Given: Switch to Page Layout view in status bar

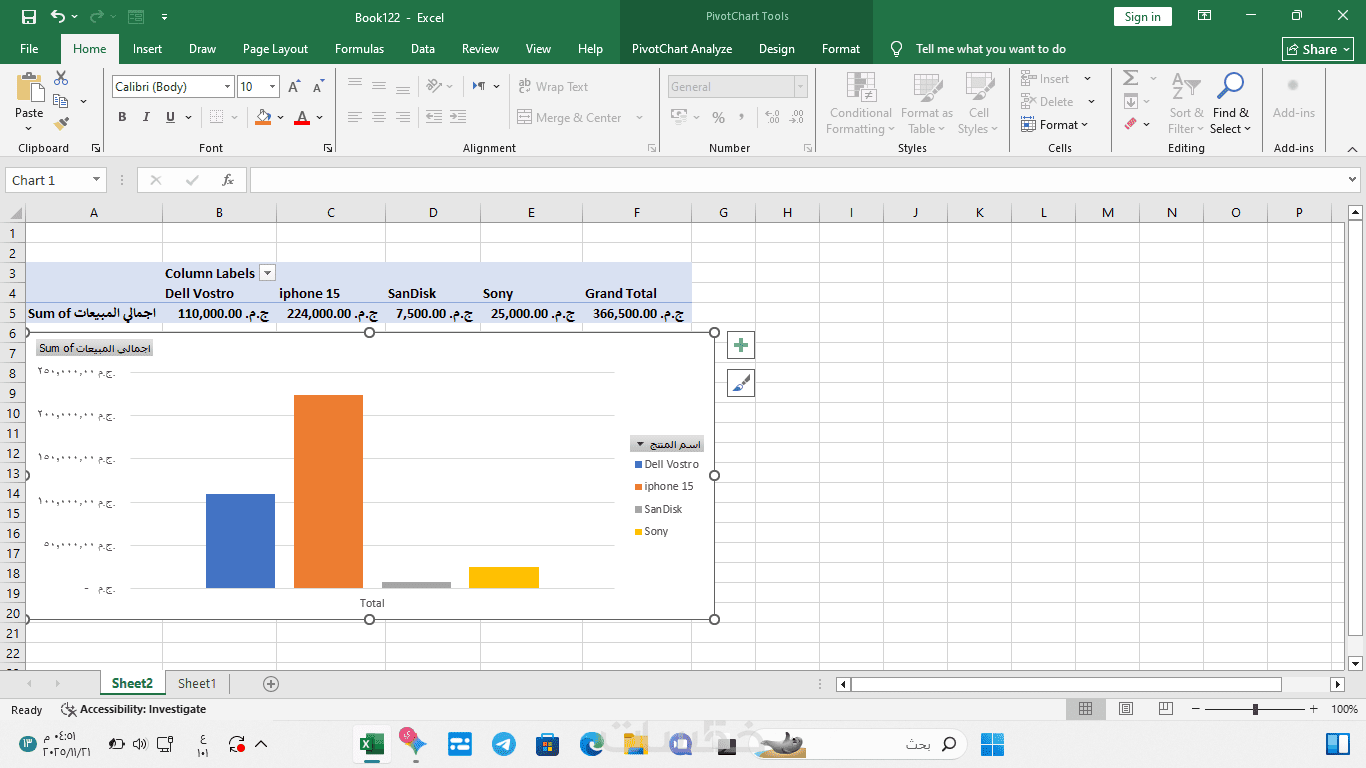Looking at the screenshot, I should pos(1126,709).
